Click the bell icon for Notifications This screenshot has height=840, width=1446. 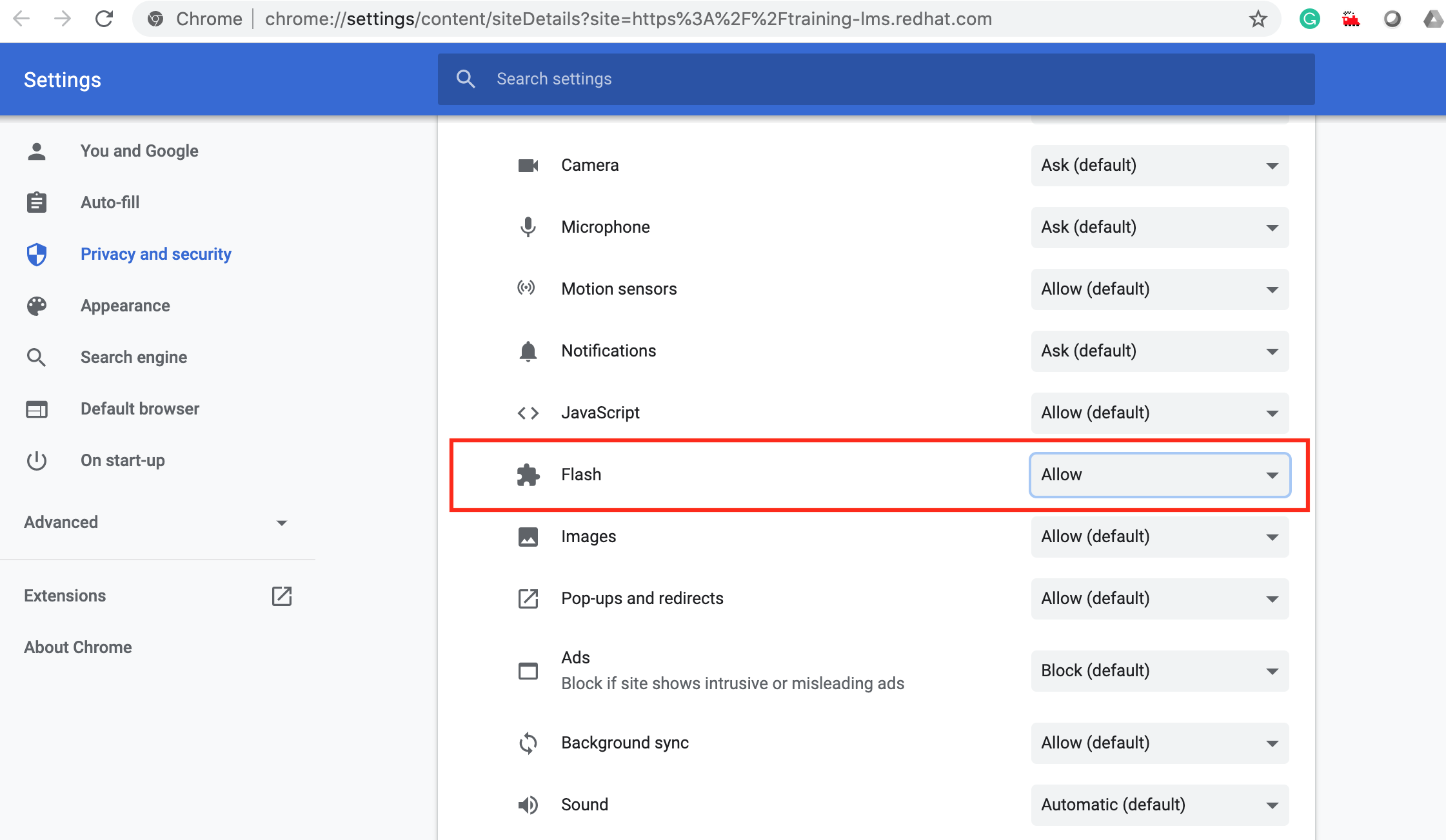tap(528, 351)
